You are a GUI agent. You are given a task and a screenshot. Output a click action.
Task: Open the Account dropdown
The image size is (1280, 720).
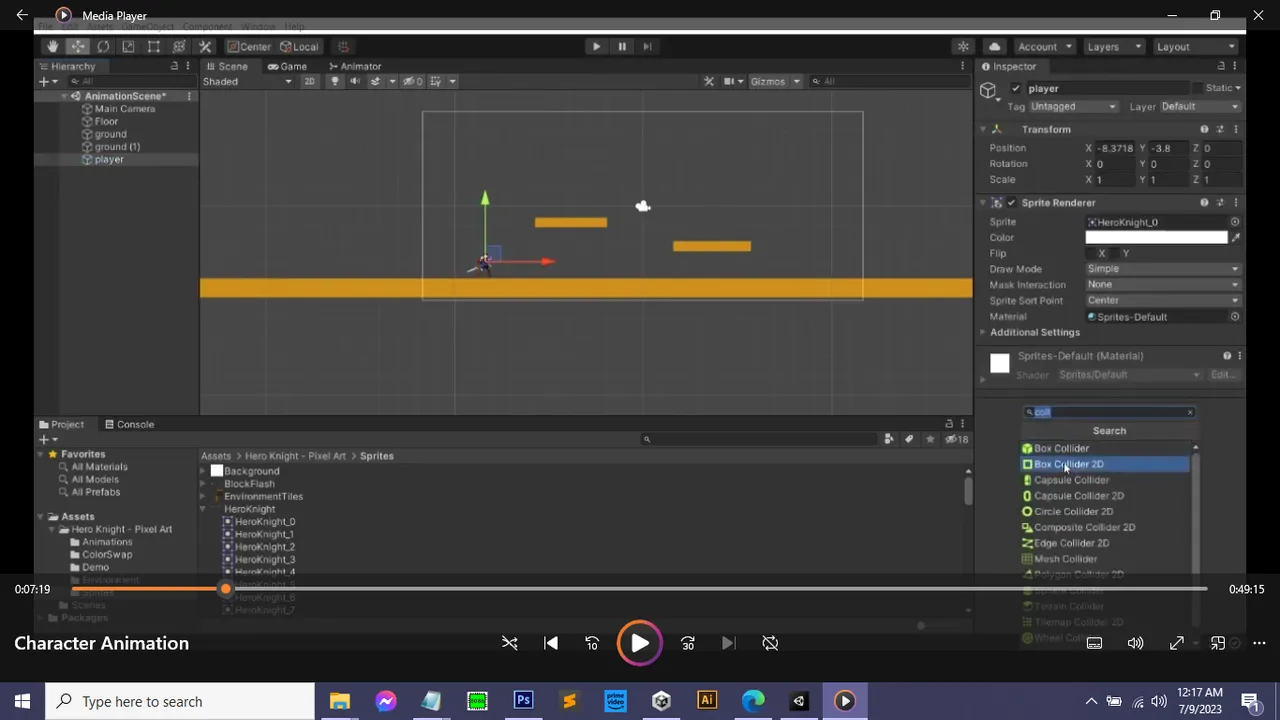(x=1044, y=47)
